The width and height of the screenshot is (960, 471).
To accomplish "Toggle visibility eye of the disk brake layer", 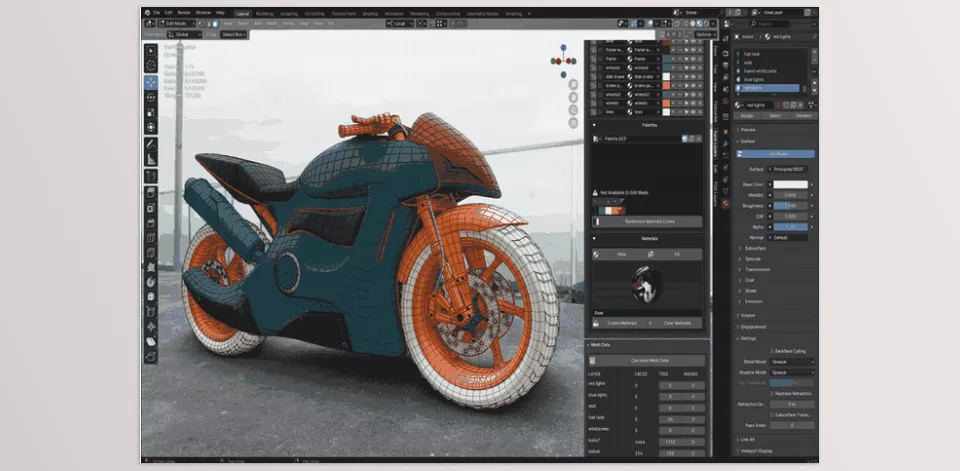I will 693,77.
